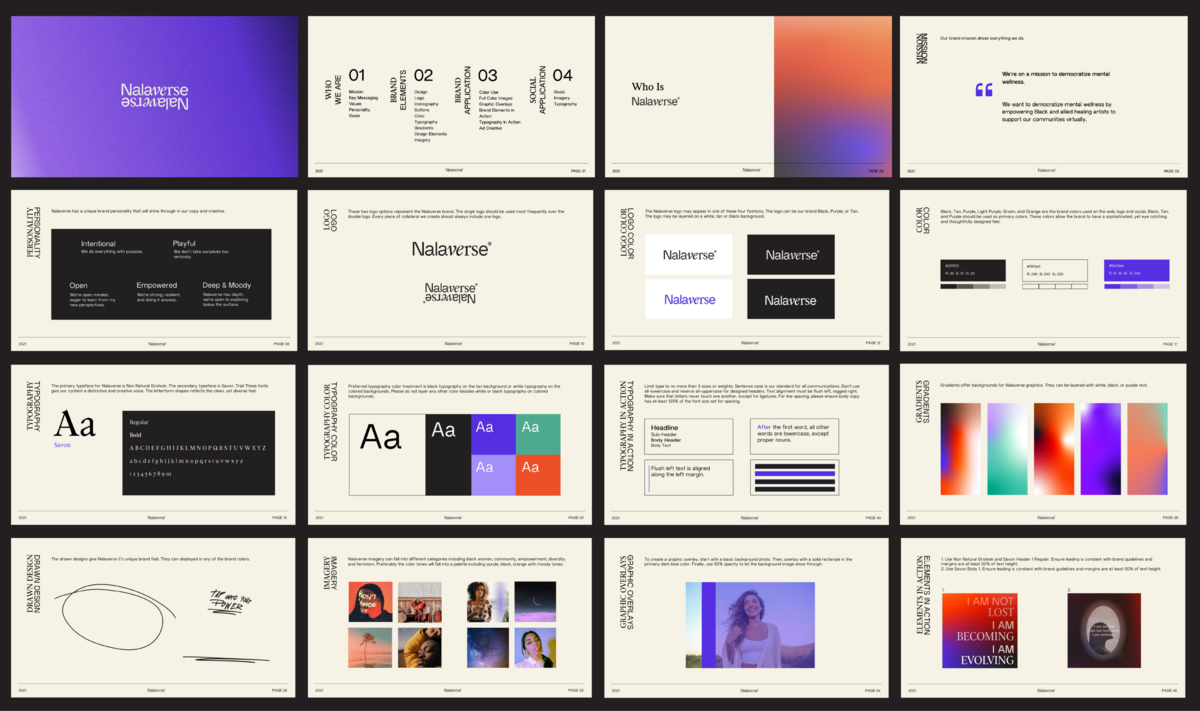
Task: Click the black tint strip below black swatch
Action: click(x=973, y=286)
